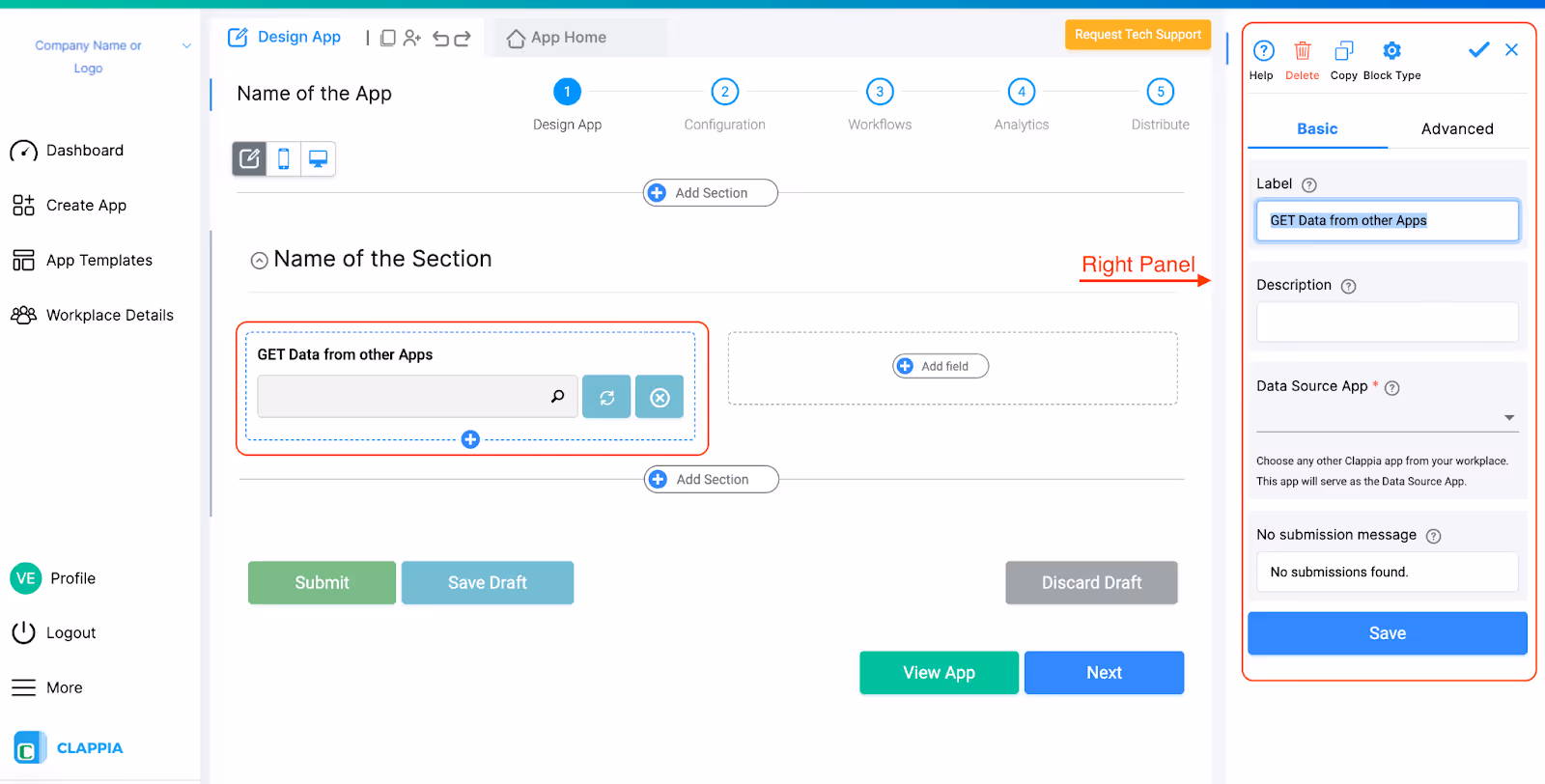Click the green Submit button
Screen dimensions: 1545x784
[x=322, y=583]
